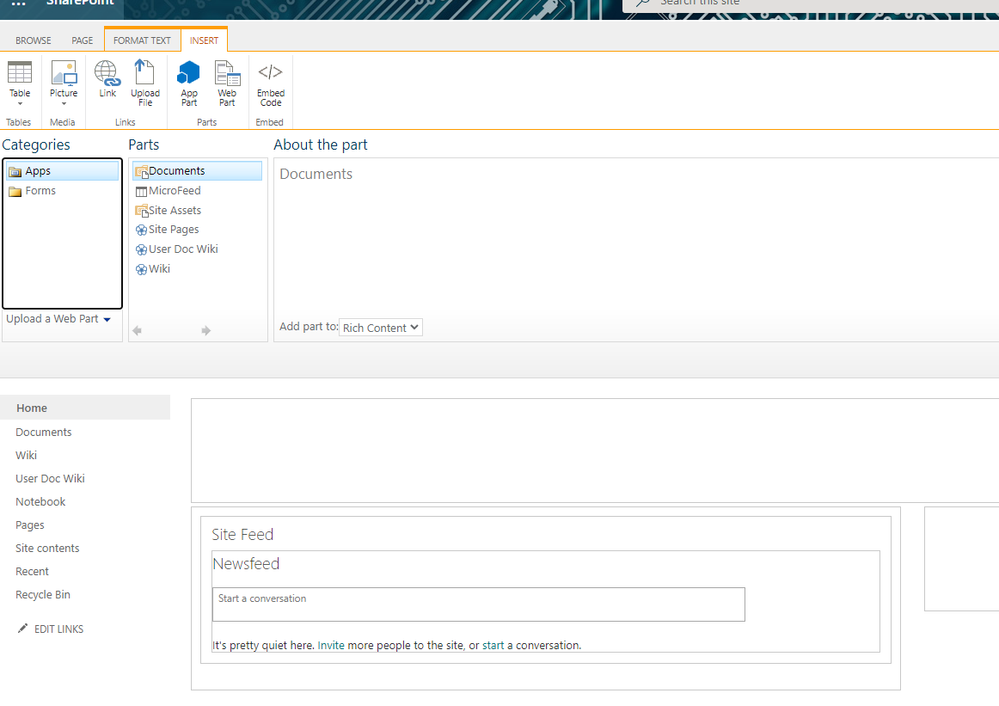Pick the Wiki part in Parts list

tap(153, 269)
